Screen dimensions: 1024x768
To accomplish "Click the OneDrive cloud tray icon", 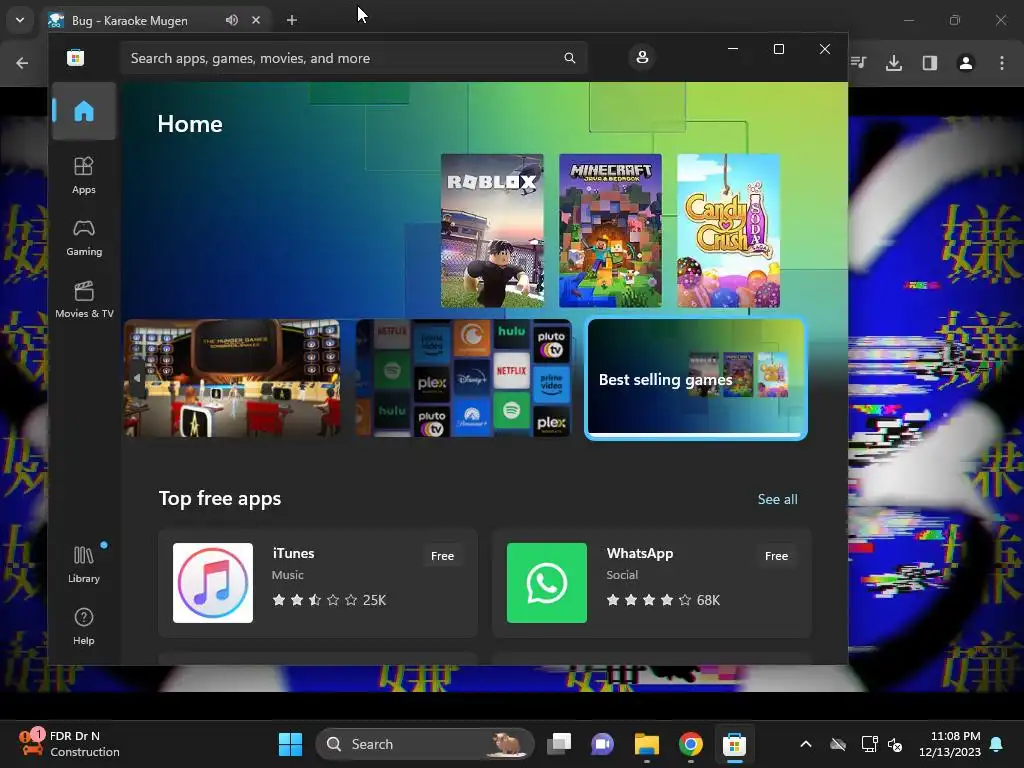I will [838, 744].
